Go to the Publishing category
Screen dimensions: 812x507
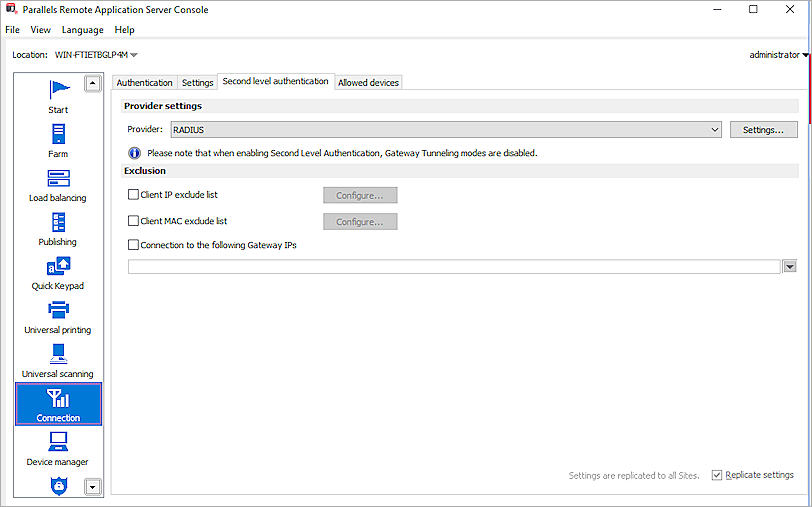[x=58, y=229]
